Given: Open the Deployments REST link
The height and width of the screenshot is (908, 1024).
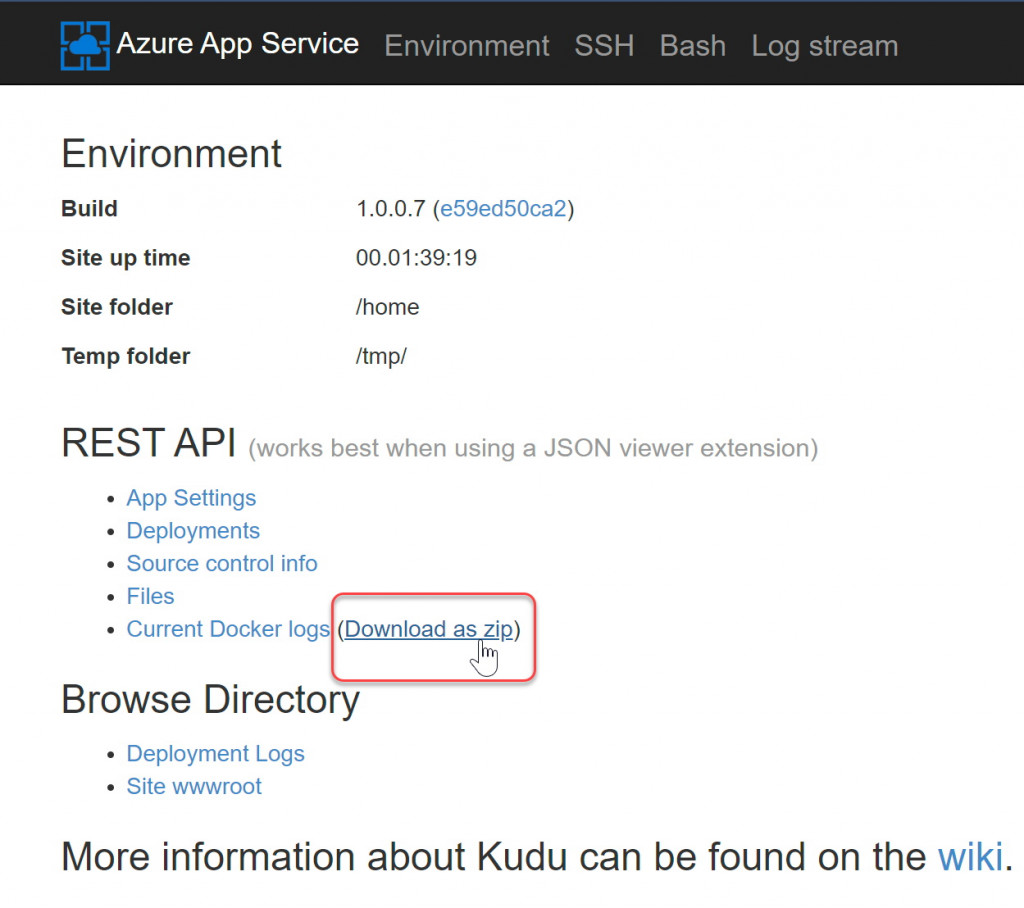Looking at the screenshot, I should [x=193, y=531].
